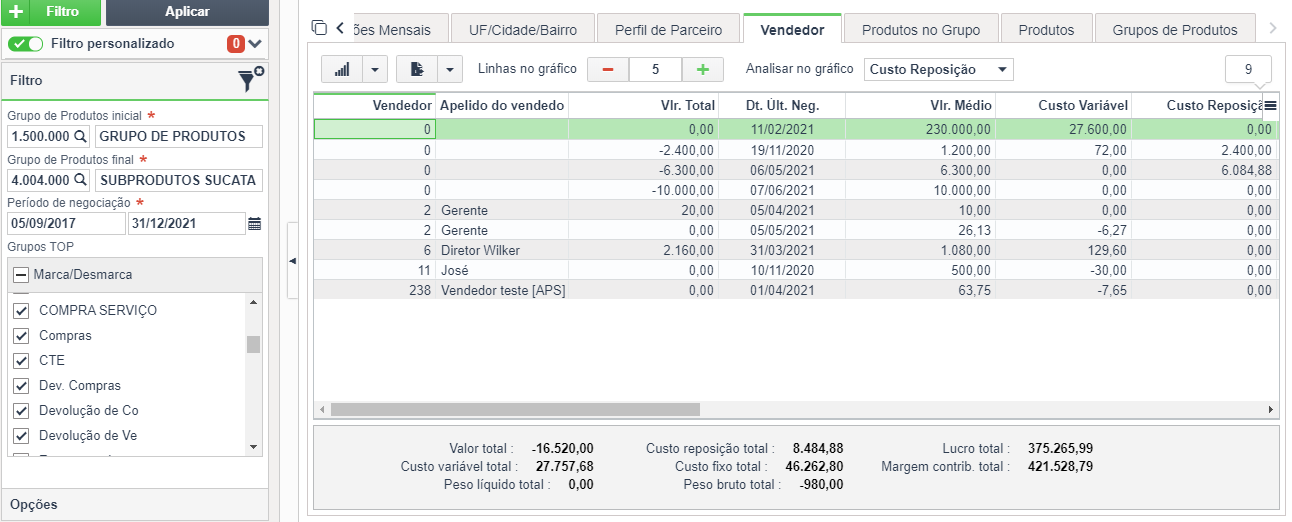Viewport: 1292px width, 522px height.
Task: Click the date cell 19/11/2020
Action: pos(782,150)
